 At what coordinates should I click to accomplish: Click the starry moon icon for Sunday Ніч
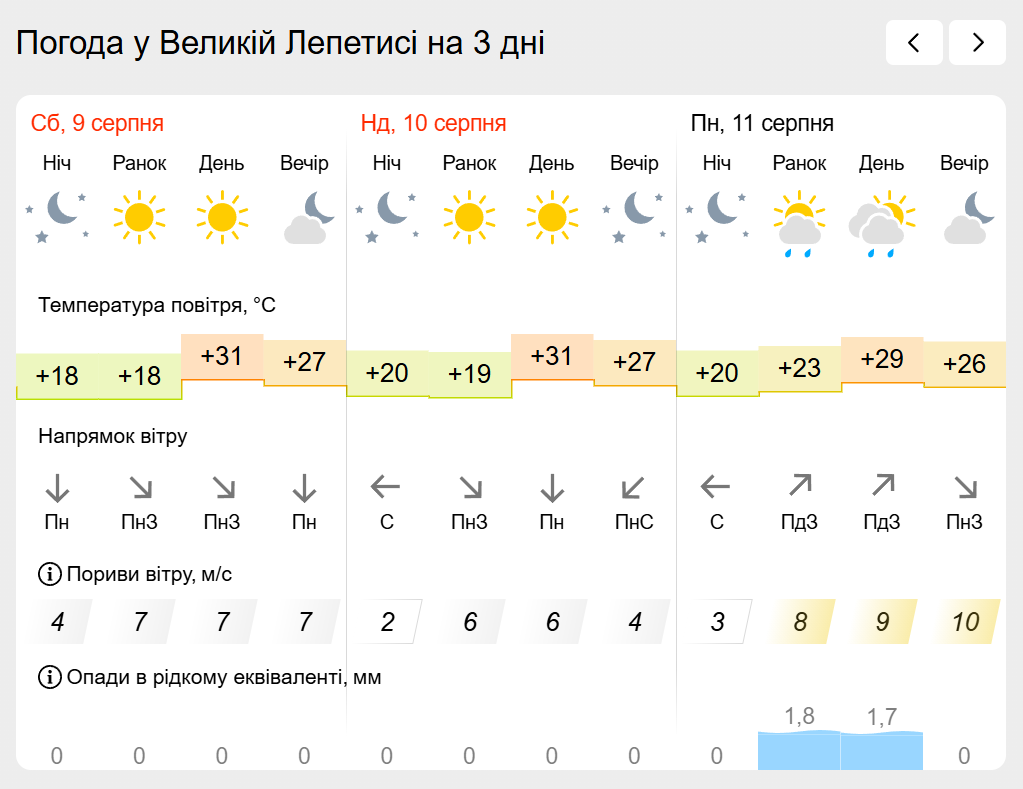pos(387,217)
